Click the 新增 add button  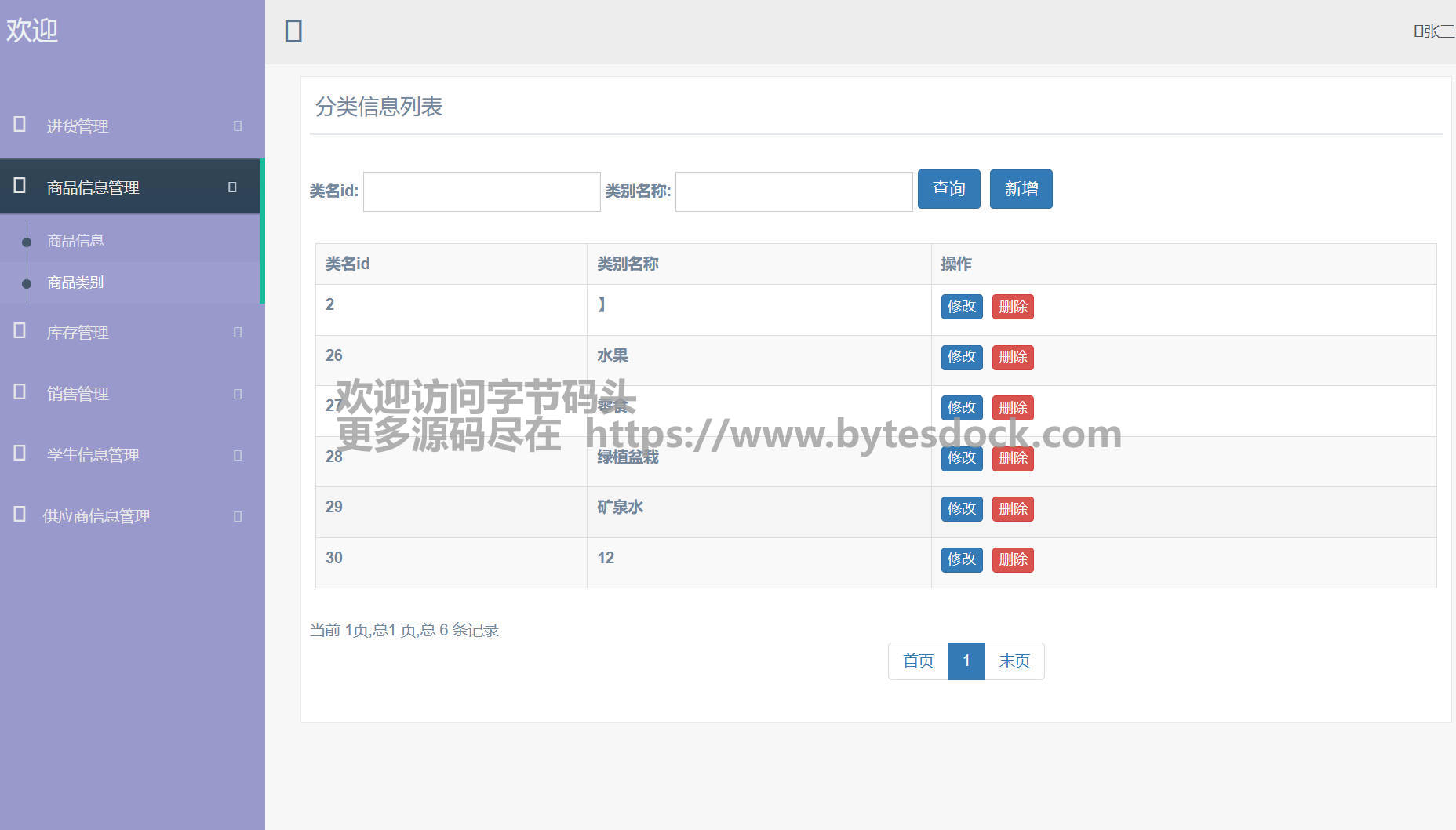pyautogui.click(x=1021, y=189)
